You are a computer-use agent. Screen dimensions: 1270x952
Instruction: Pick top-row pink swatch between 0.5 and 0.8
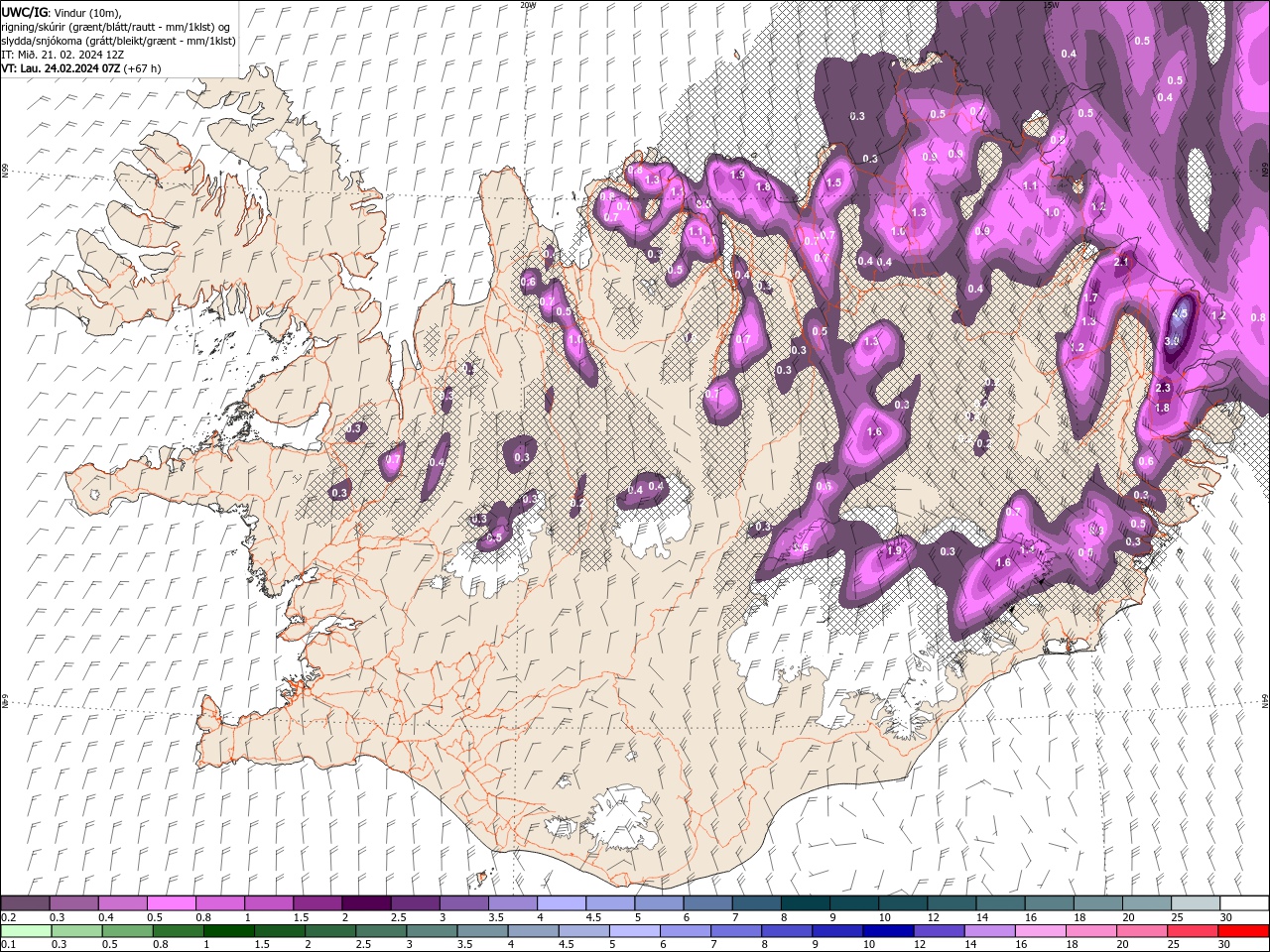[x=172, y=903]
